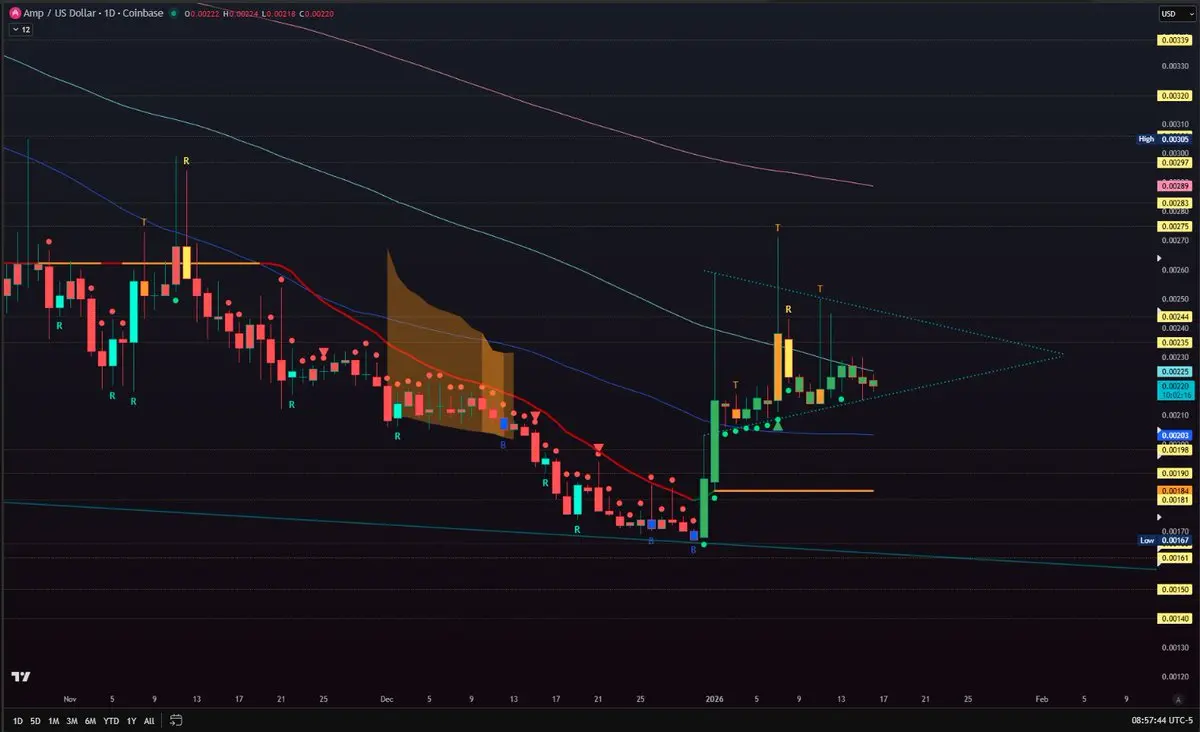Click the Low 0.00167 price label
1200x732 pixels.
pyautogui.click(x=1165, y=540)
